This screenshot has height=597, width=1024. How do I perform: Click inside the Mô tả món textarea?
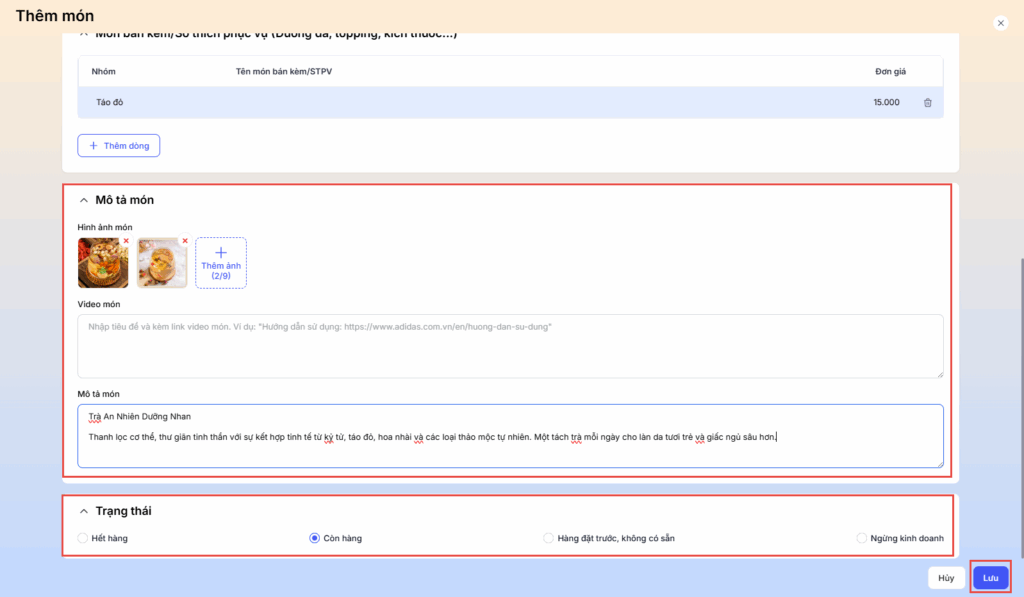[x=510, y=452]
